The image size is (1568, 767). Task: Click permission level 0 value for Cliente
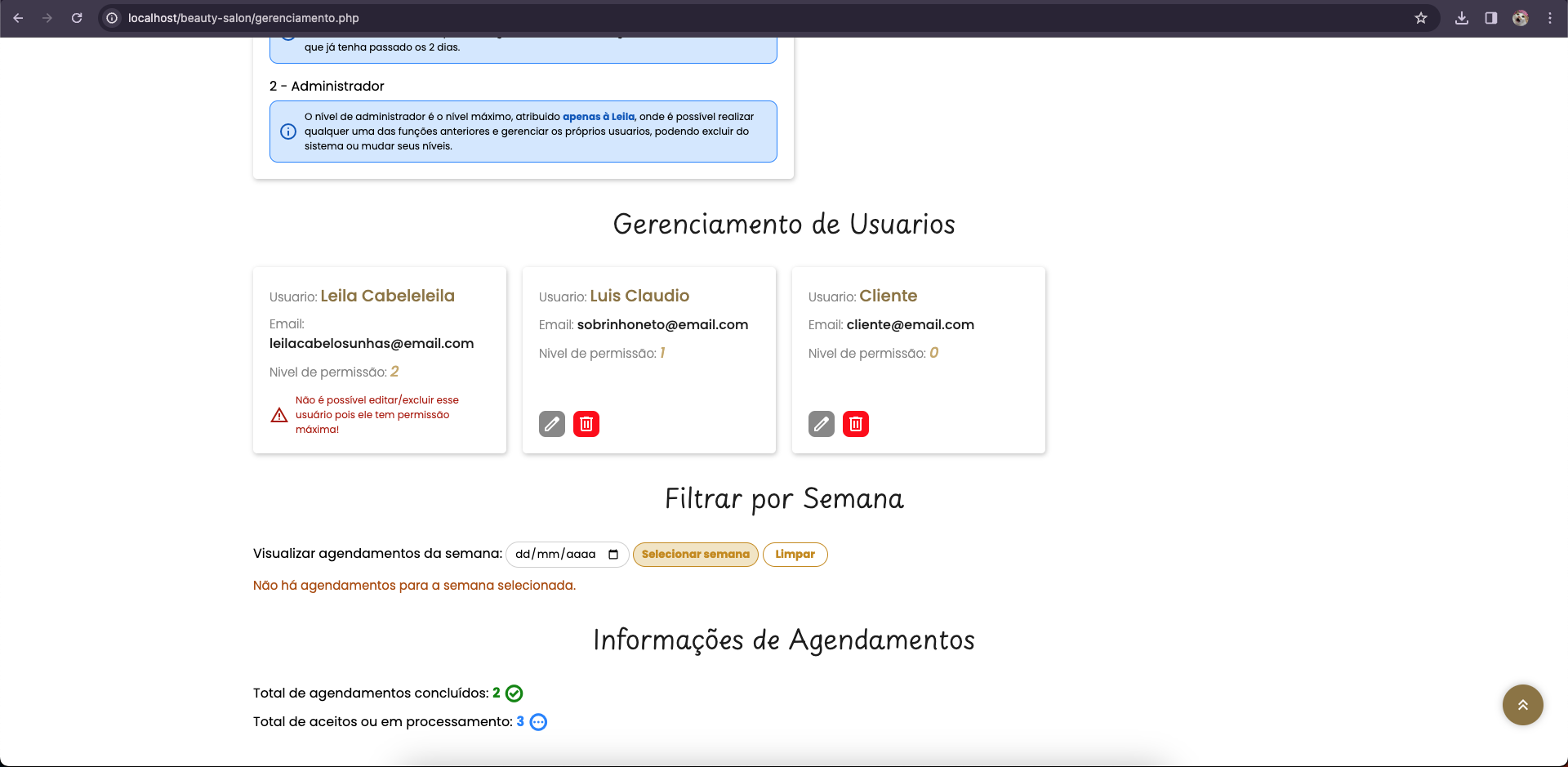click(x=934, y=353)
